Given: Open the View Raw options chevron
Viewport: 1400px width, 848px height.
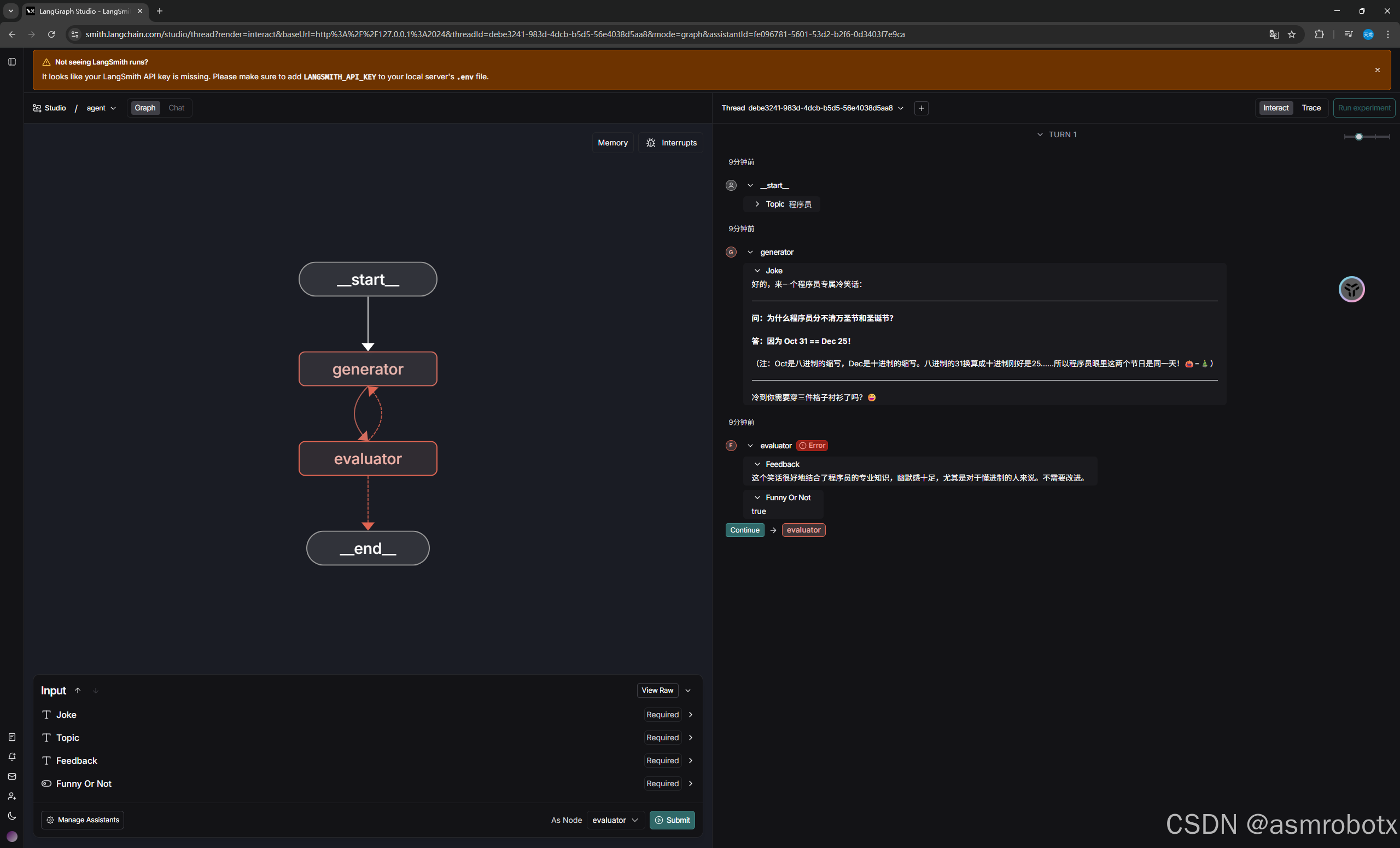Looking at the screenshot, I should 687,690.
